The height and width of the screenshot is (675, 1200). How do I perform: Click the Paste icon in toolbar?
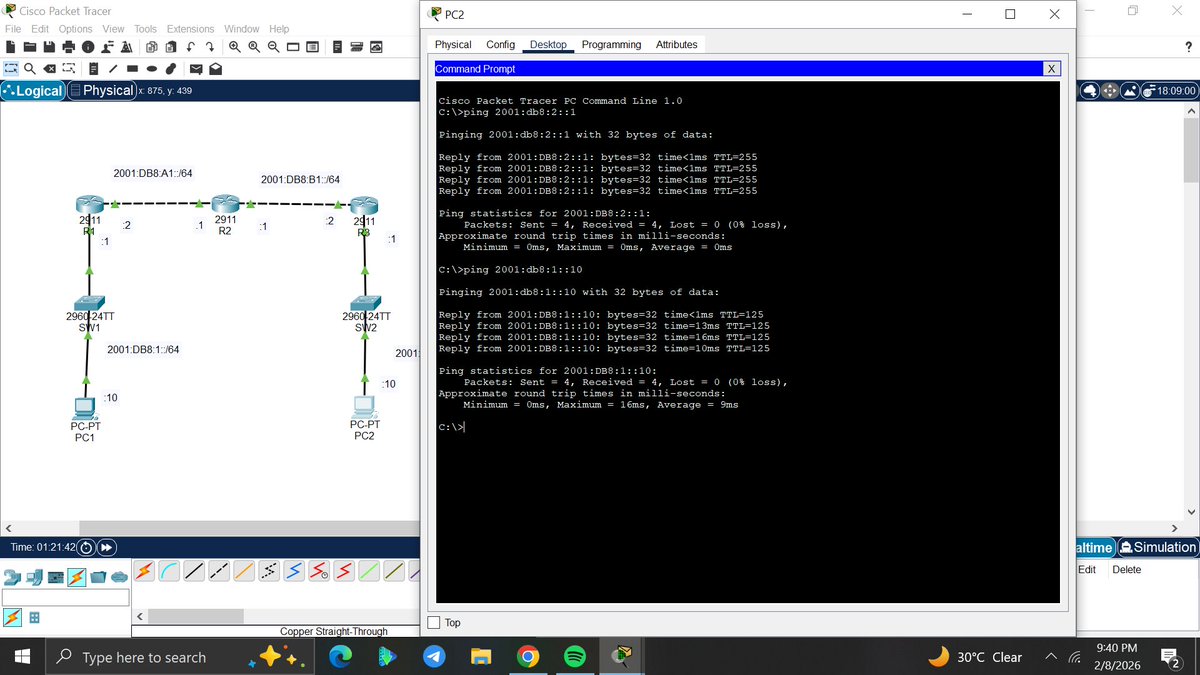171,47
